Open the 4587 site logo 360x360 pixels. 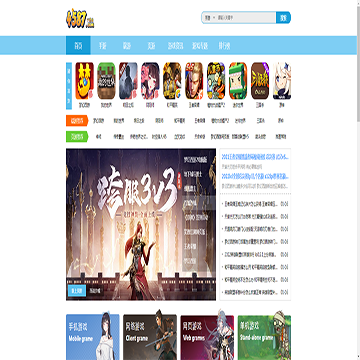(x=80, y=19)
